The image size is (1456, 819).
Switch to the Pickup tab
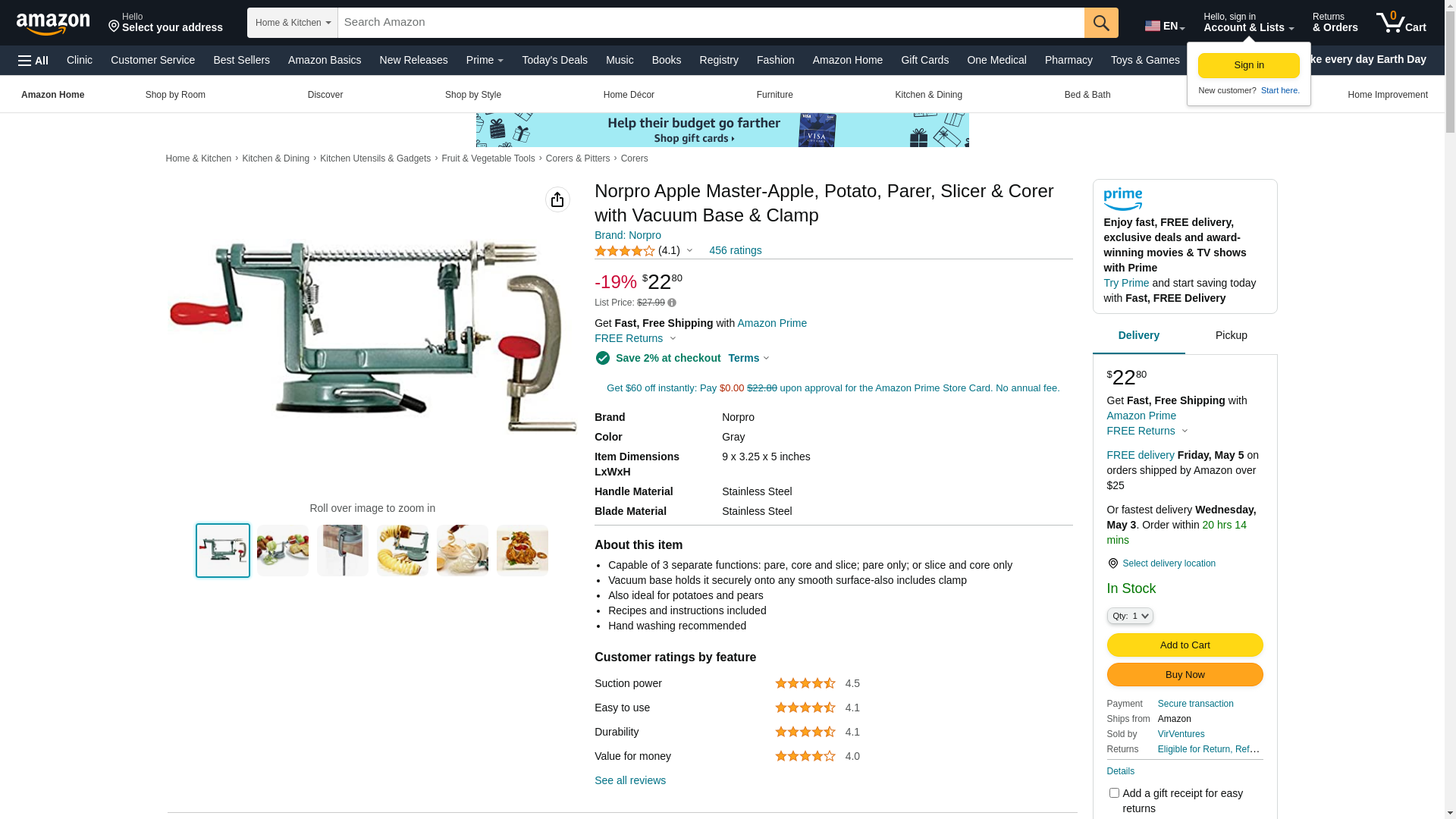[1231, 335]
